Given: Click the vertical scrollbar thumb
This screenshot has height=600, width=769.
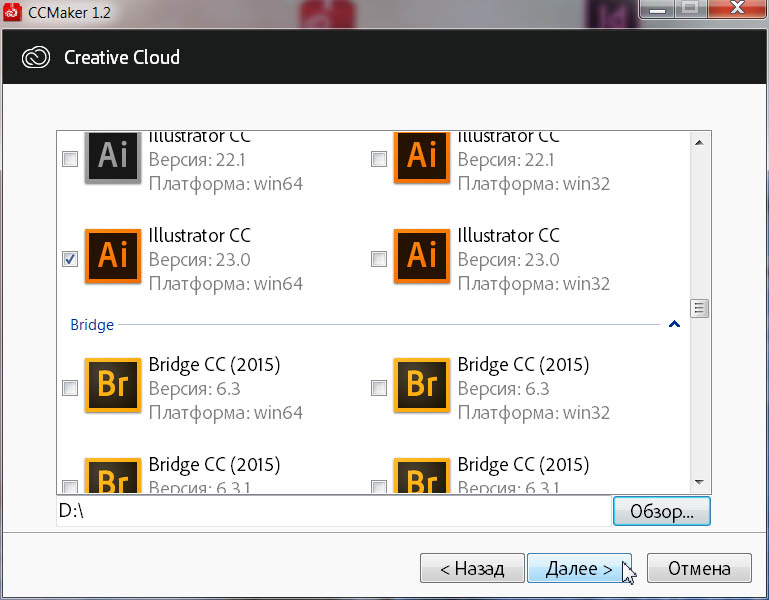Looking at the screenshot, I should click(x=699, y=309).
